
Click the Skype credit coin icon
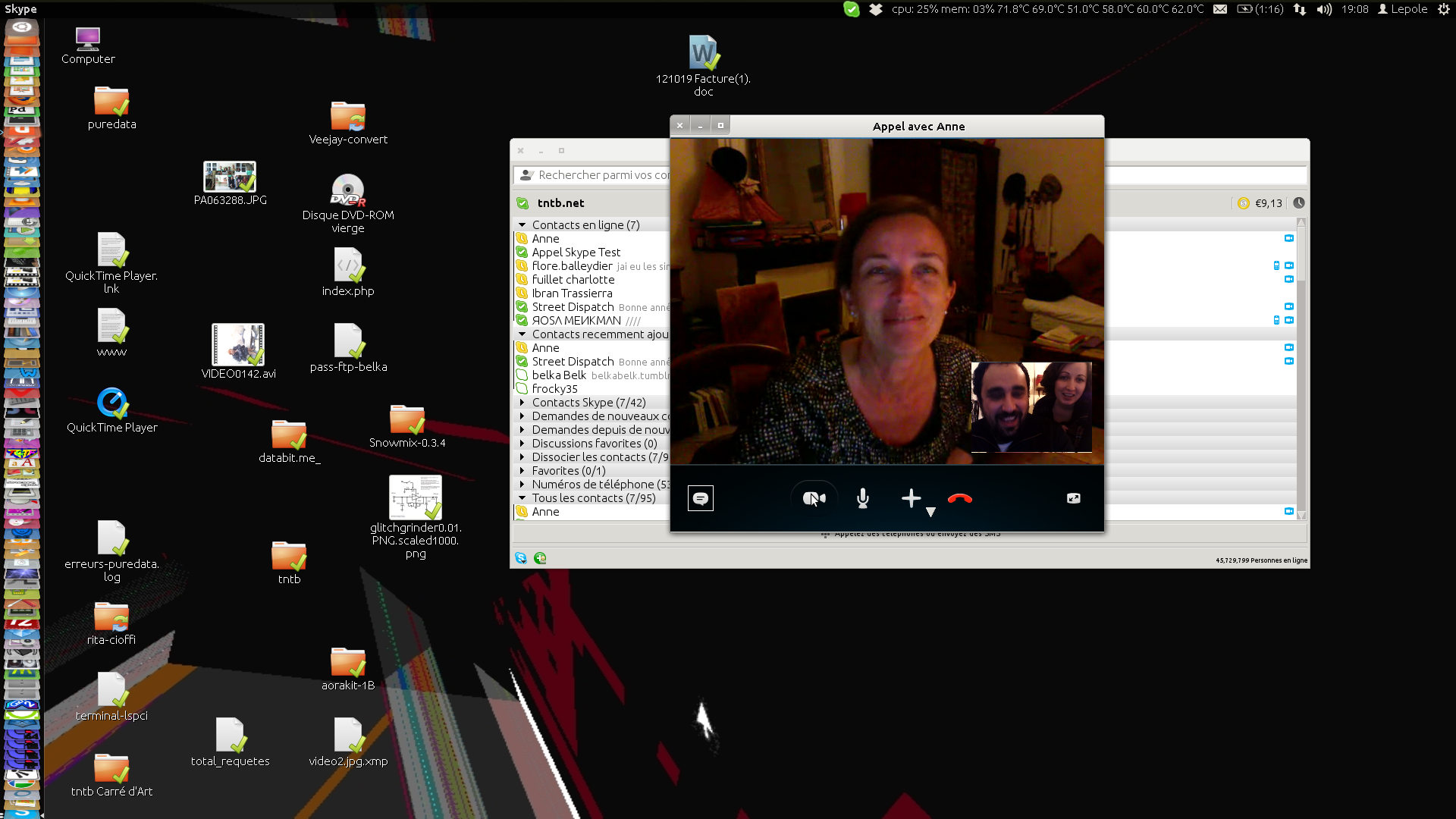(x=1243, y=203)
